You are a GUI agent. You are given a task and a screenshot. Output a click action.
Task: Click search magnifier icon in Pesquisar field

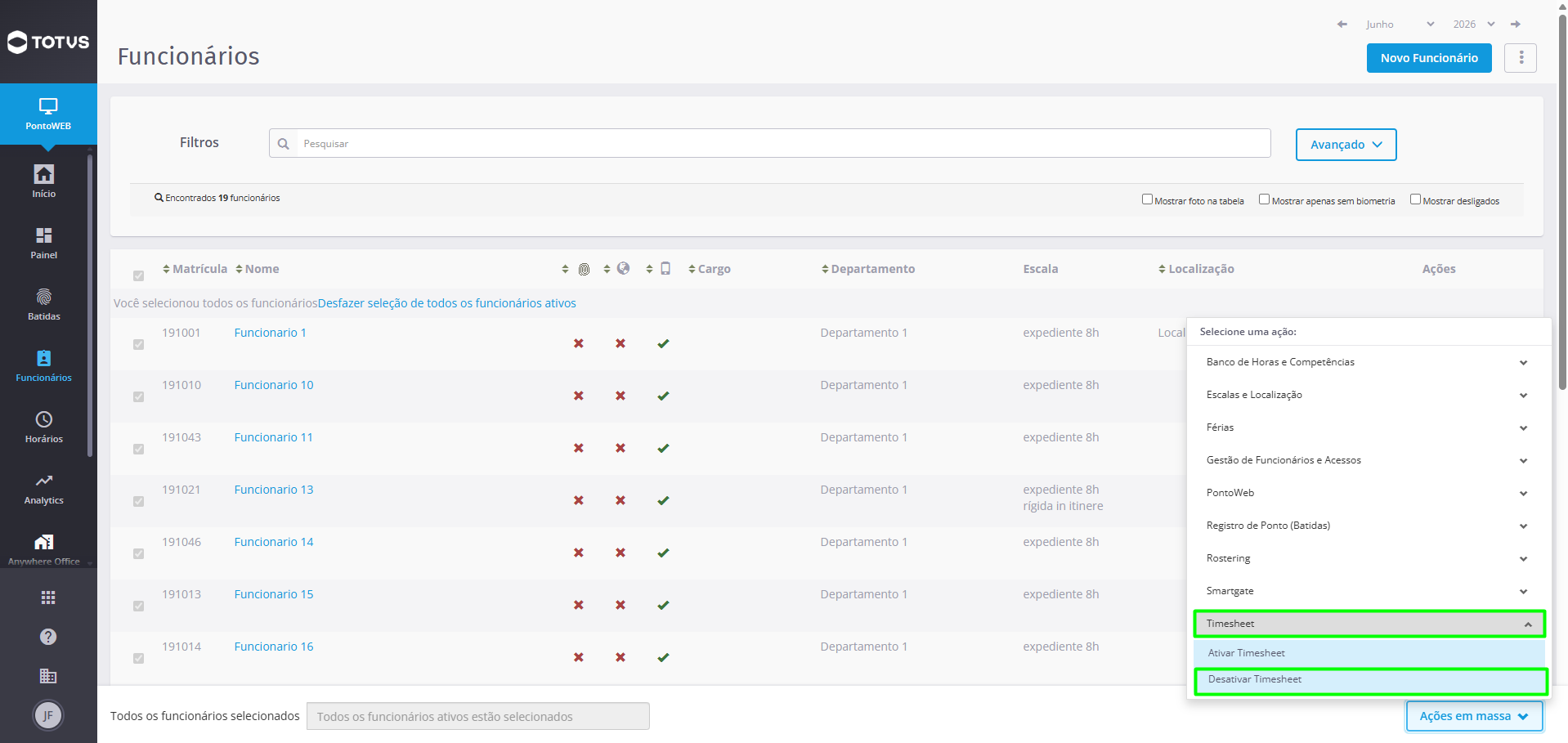pyautogui.click(x=284, y=144)
